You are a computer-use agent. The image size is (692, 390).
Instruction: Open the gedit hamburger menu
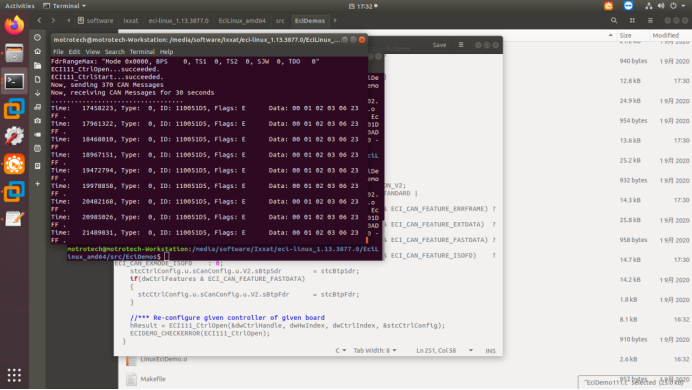coord(461,45)
